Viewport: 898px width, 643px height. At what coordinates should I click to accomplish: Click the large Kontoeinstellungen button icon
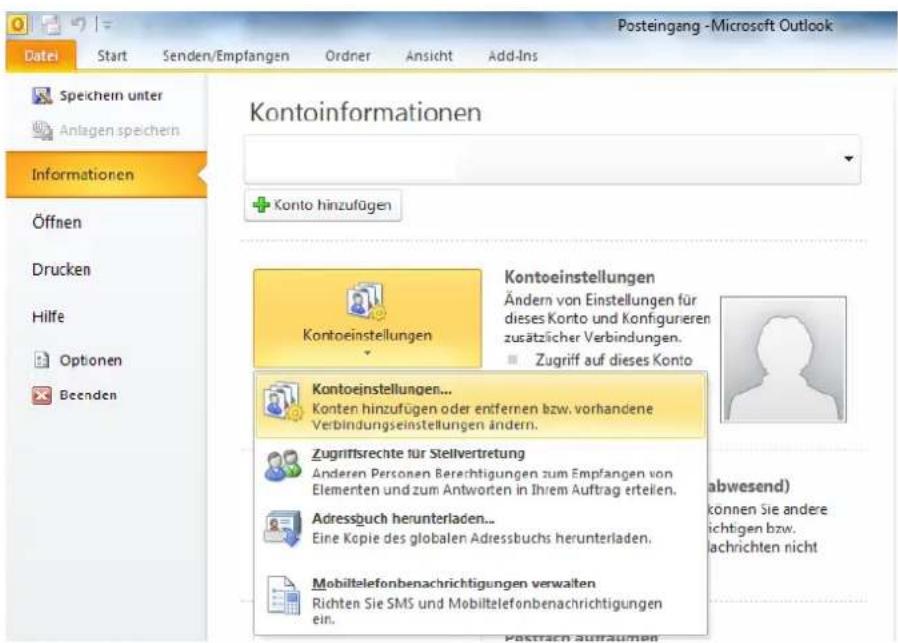(365, 301)
